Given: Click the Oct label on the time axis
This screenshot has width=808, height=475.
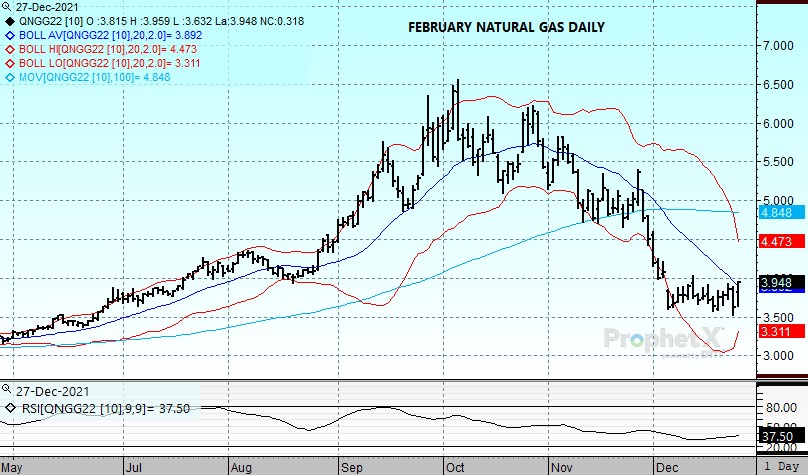Looking at the screenshot, I should tap(454, 466).
